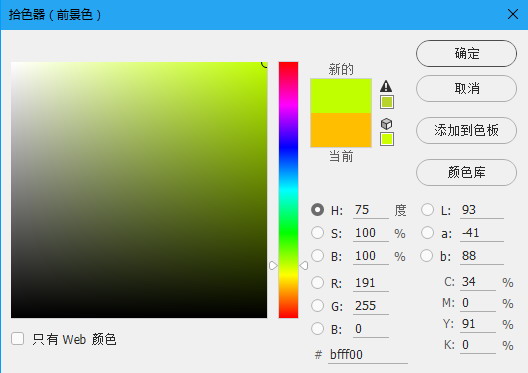
Task: Click the K field showing 0
Action: (478, 345)
